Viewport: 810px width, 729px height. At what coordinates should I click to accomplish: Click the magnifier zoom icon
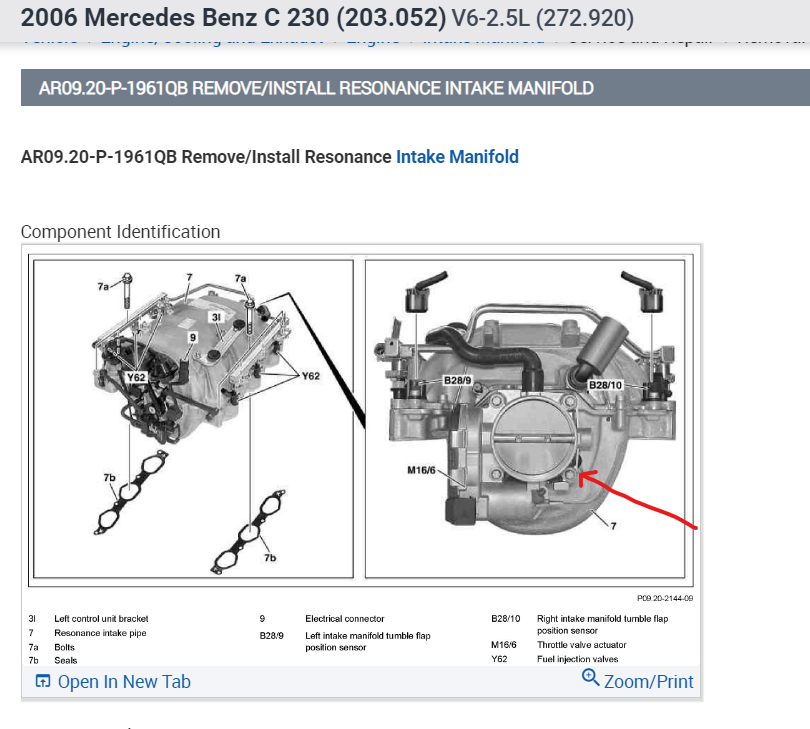click(590, 677)
